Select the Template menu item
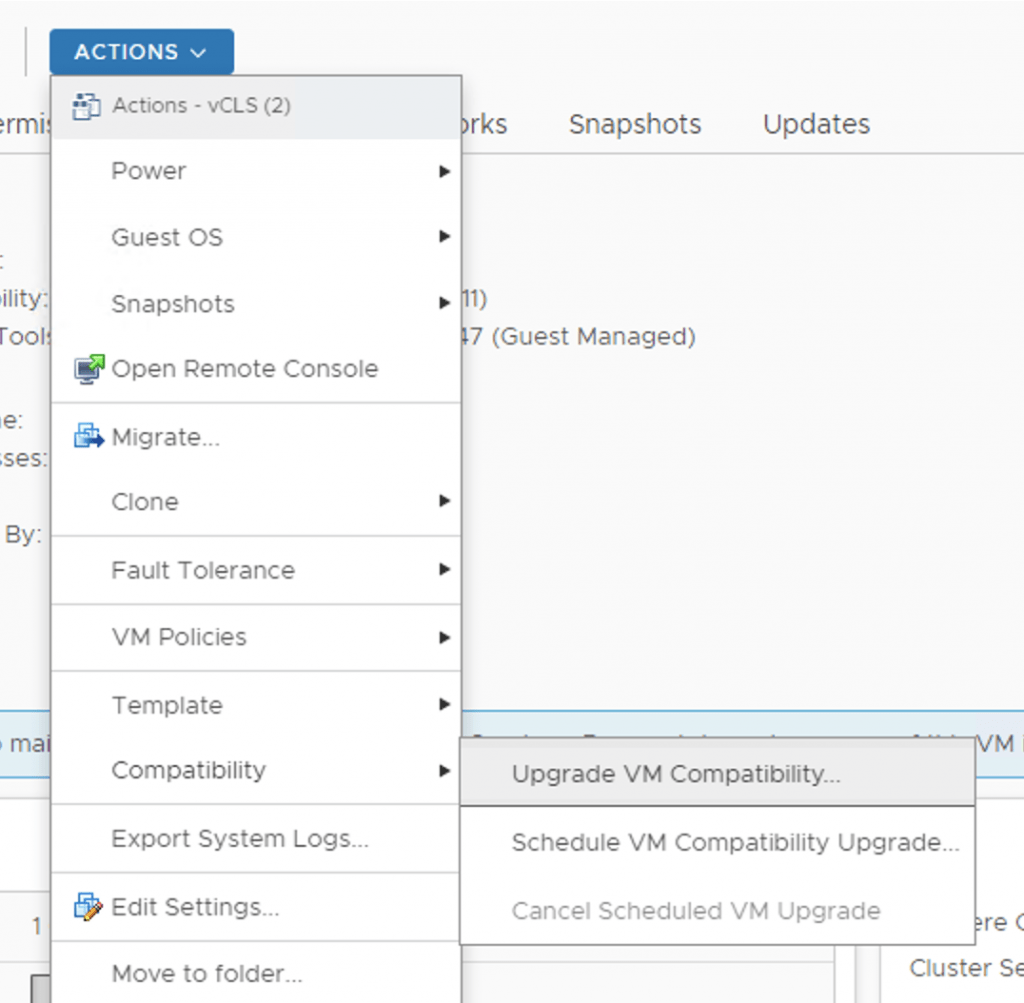Screen dimensions: 1024x1003 [x=167, y=705]
